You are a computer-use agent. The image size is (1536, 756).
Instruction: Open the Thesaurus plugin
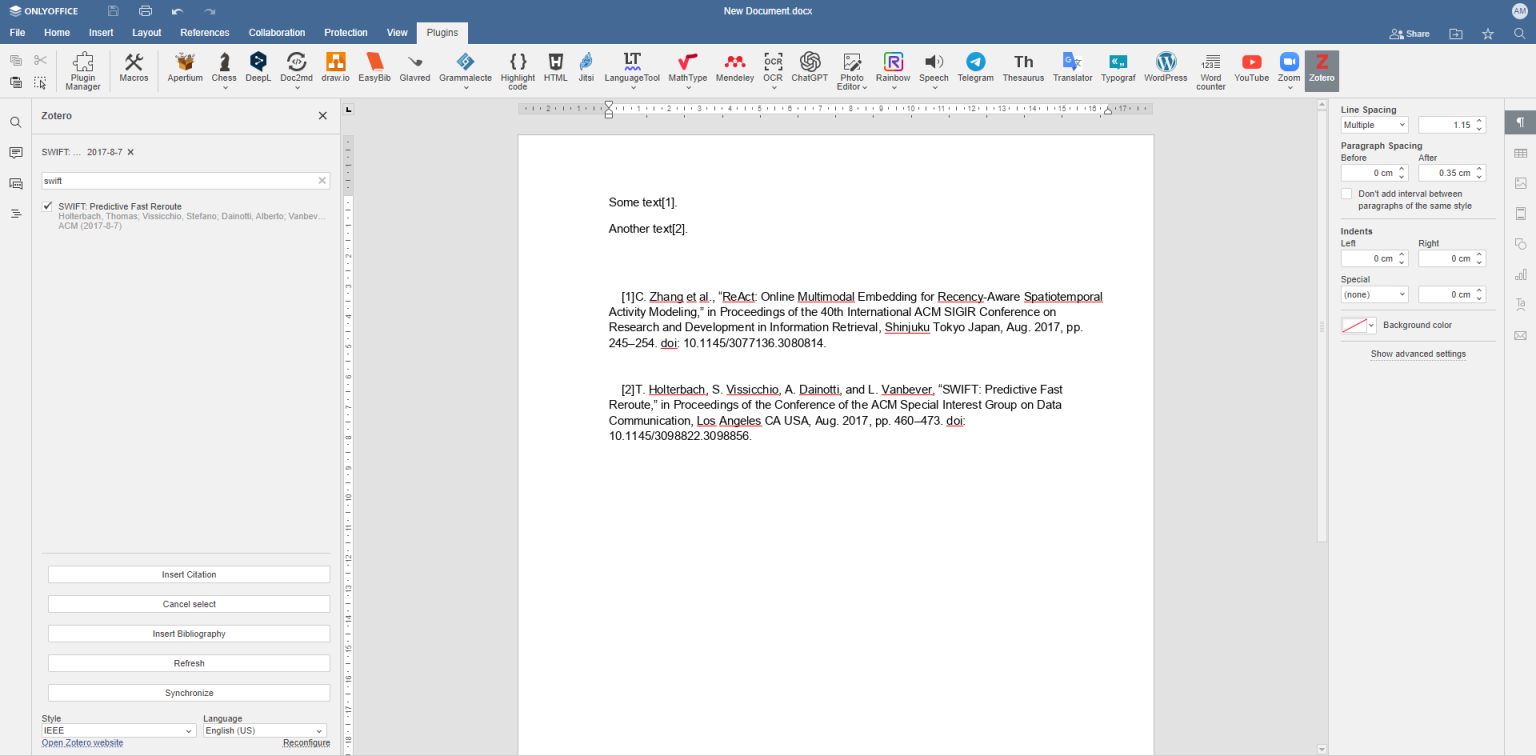(x=1022, y=70)
